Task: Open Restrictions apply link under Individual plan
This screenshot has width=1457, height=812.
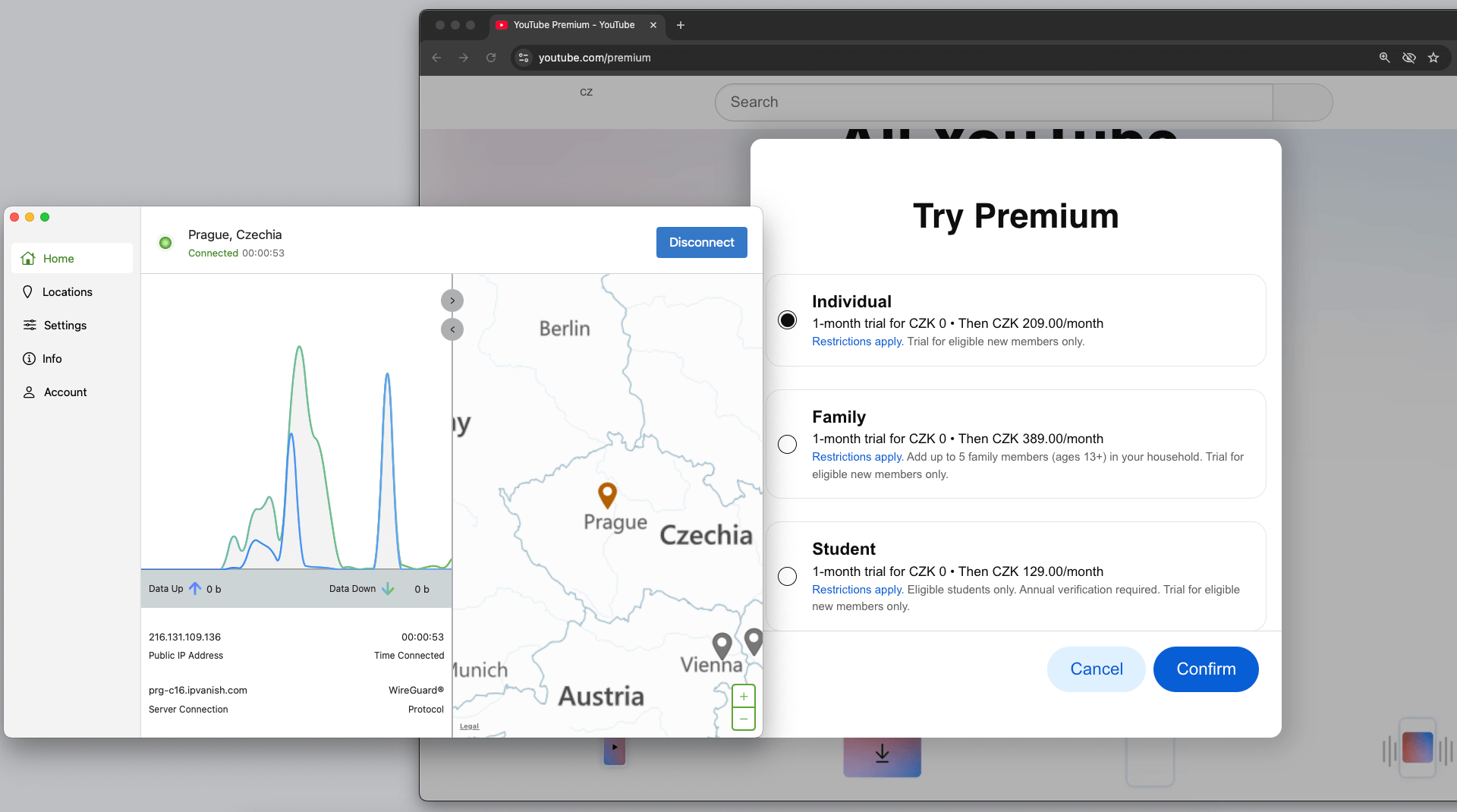Action: (x=857, y=341)
